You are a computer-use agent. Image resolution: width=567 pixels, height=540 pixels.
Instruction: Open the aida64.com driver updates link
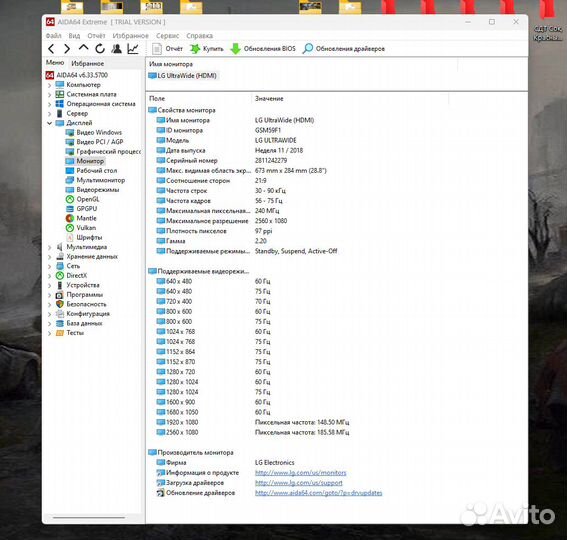tap(319, 493)
